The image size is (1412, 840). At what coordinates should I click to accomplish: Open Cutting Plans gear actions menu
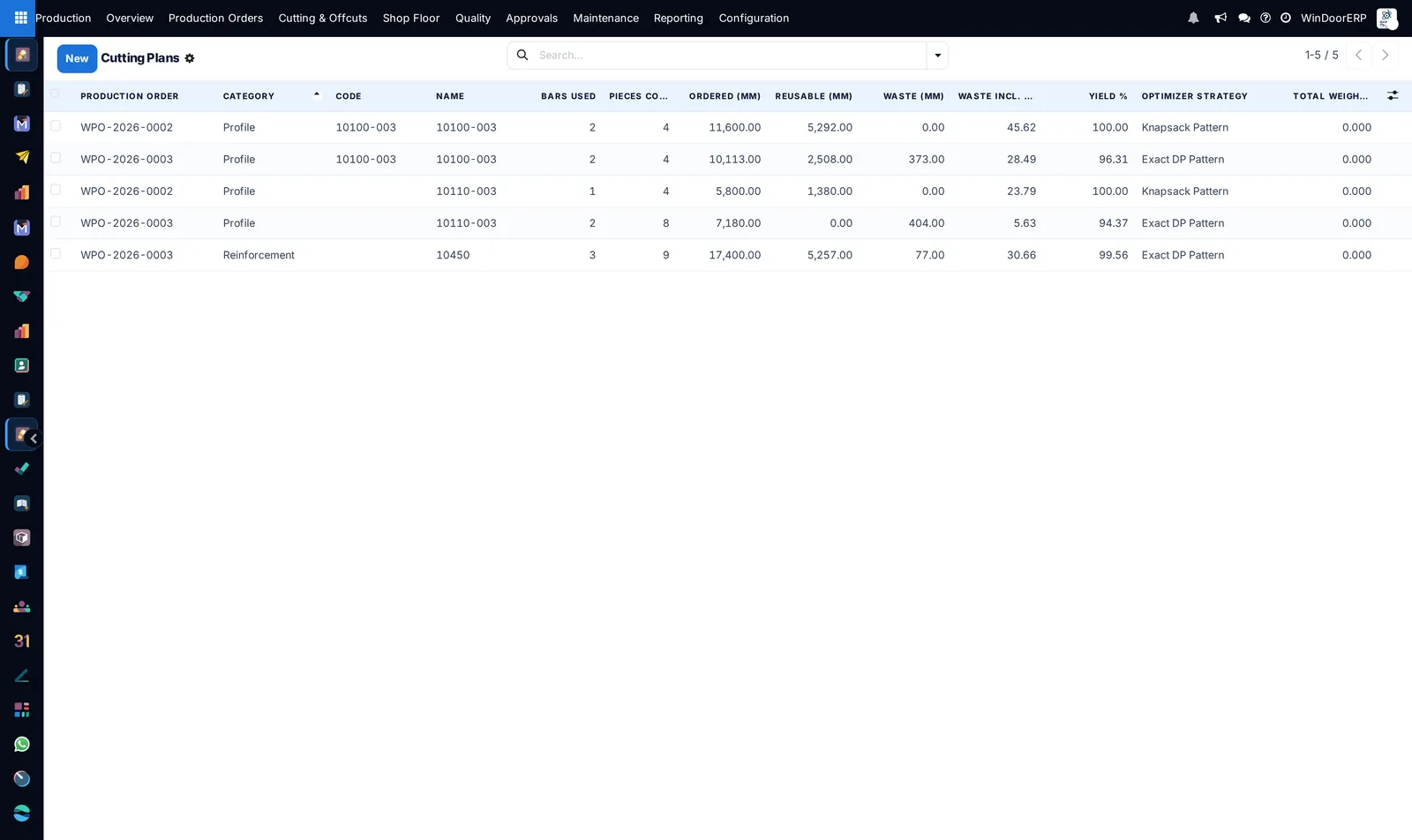(190, 58)
